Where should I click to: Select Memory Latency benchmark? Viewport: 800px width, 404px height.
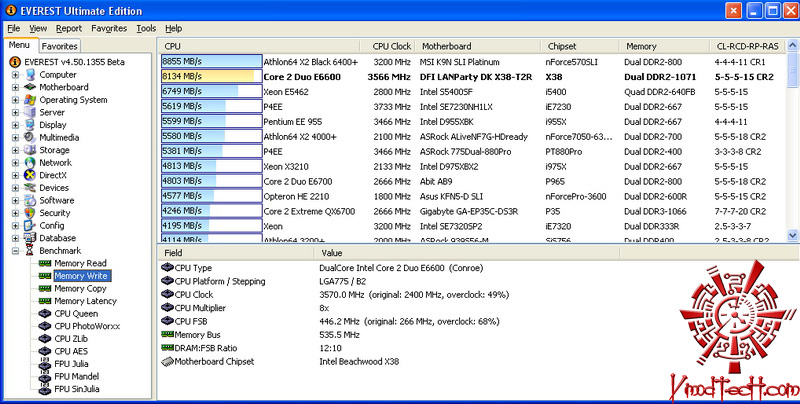coord(85,301)
